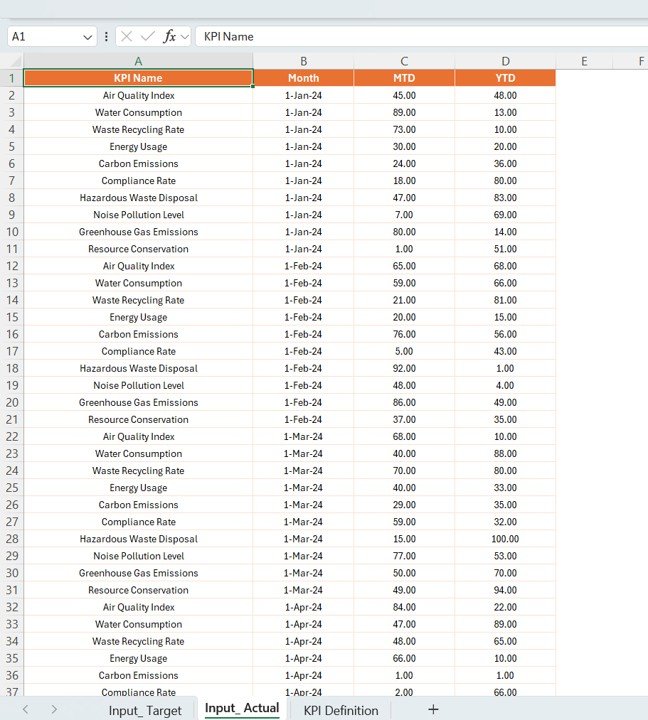Click the Insert Function fx icon
The width and height of the screenshot is (648, 720).
[x=170, y=36]
